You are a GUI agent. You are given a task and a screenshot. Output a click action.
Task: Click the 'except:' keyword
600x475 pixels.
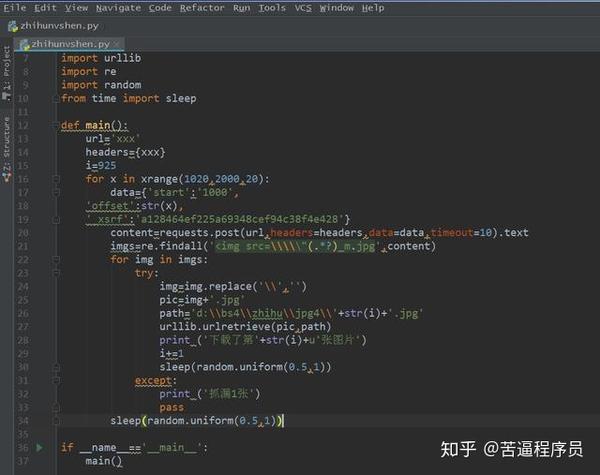155,380
